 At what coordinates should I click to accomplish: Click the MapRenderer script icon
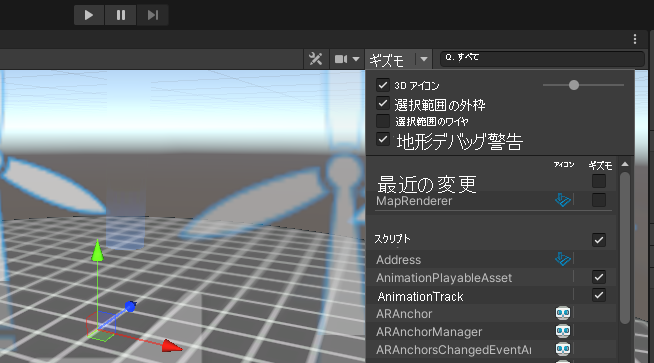(x=563, y=200)
